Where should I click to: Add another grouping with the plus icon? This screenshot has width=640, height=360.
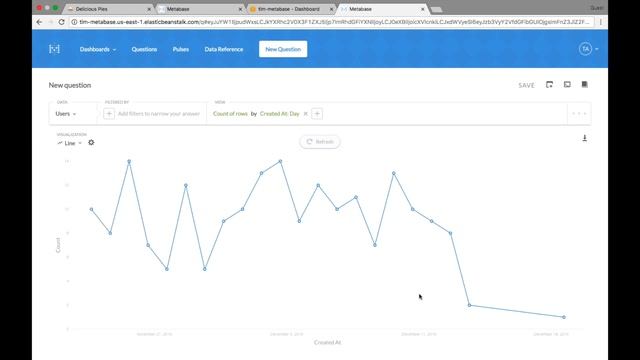coord(317,114)
